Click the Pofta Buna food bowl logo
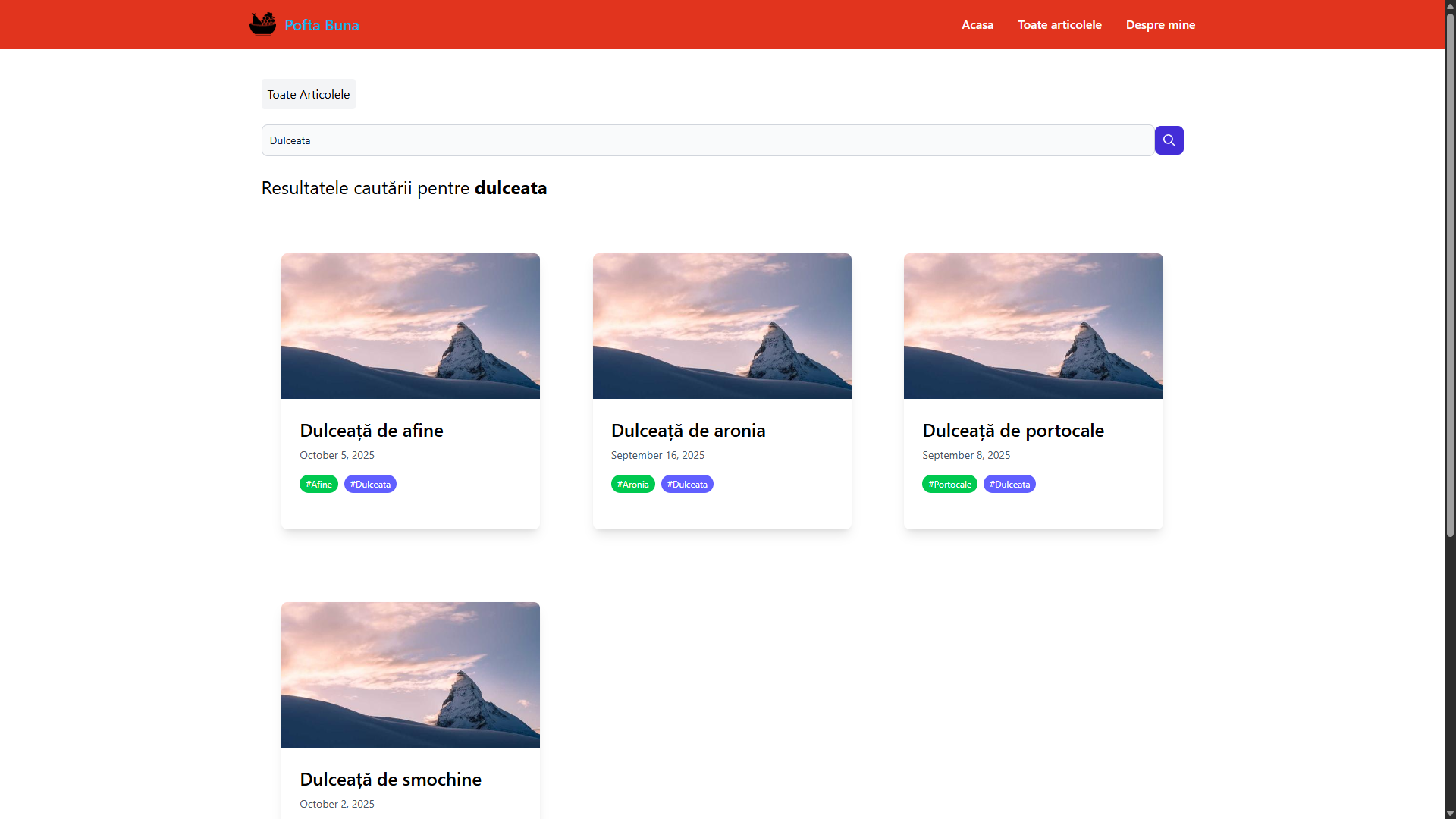The width and height of the screenshot is (1456, 819). 262,24
